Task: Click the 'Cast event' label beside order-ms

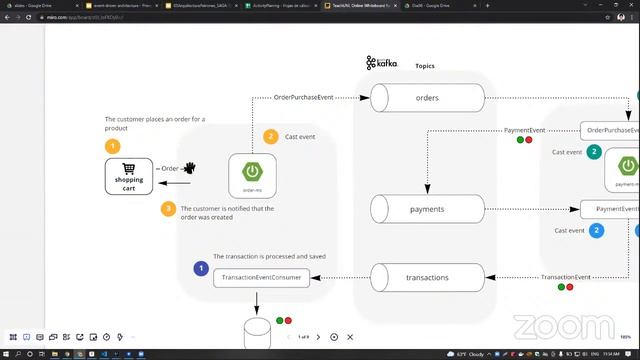Action: pyautogui.click(x=300, y=137)
